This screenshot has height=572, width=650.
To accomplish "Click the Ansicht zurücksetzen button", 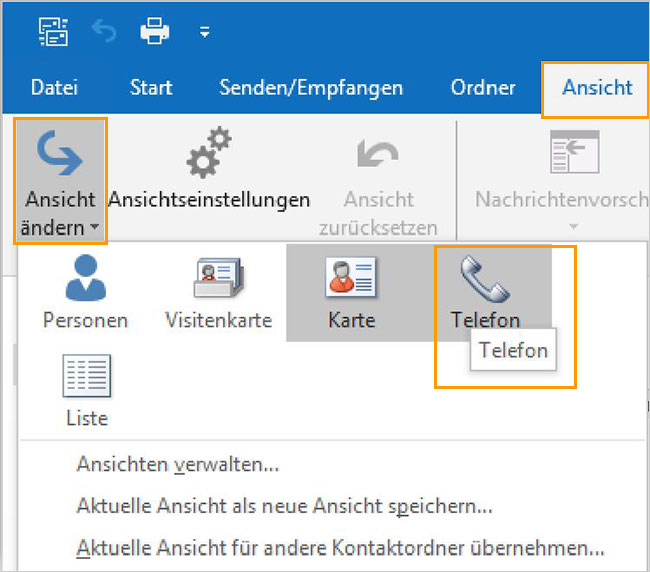I will pyautogui.click(x=378, y=187).
